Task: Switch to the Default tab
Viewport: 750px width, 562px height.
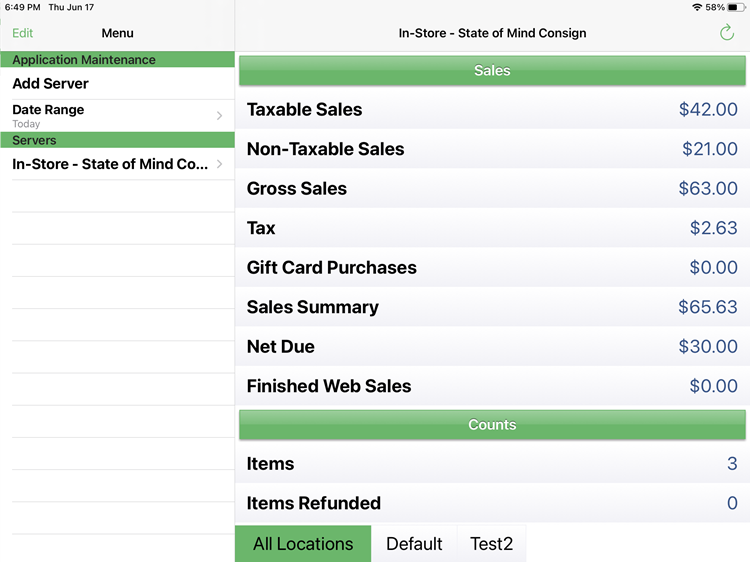Action: click(414, 543)
